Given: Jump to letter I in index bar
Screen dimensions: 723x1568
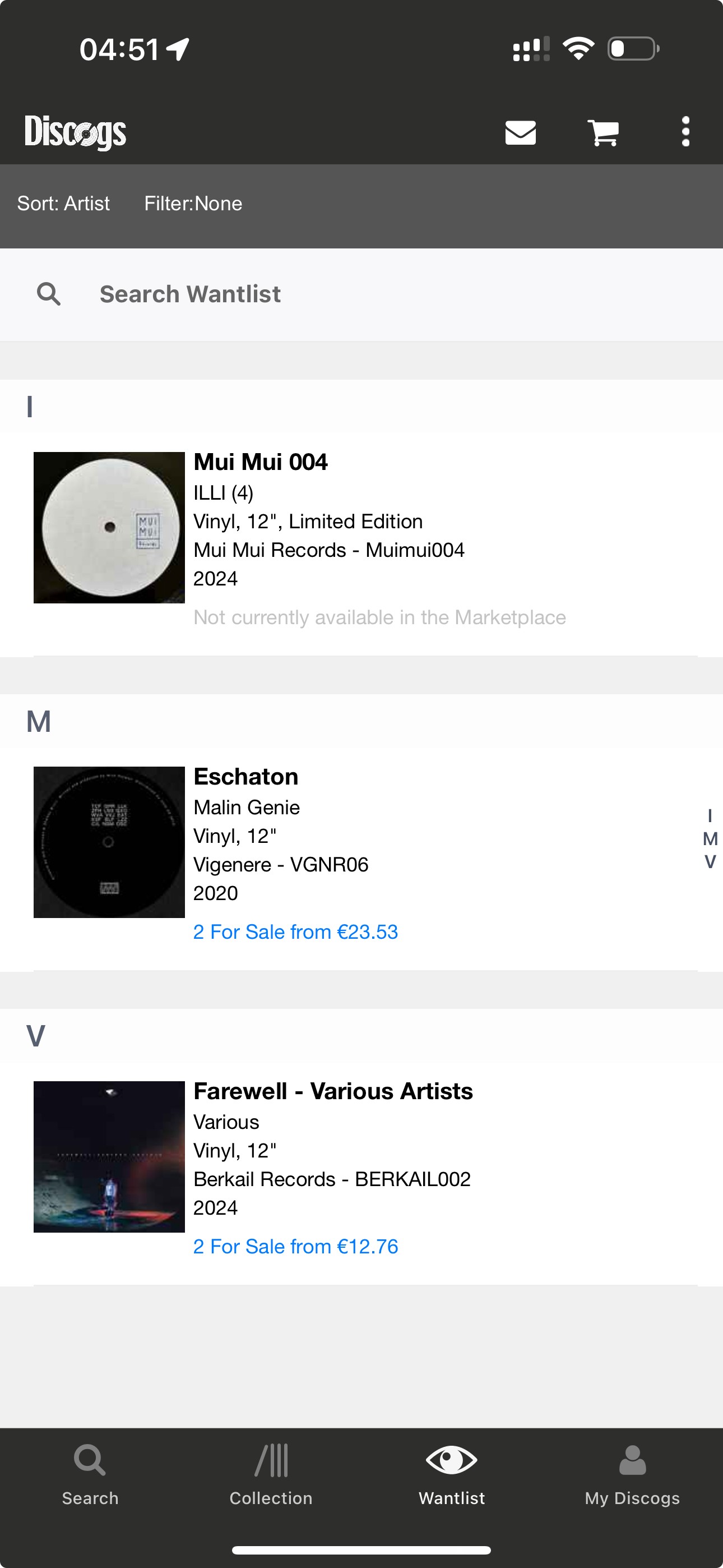Looking at the screenshot, I should click(710, 815).
